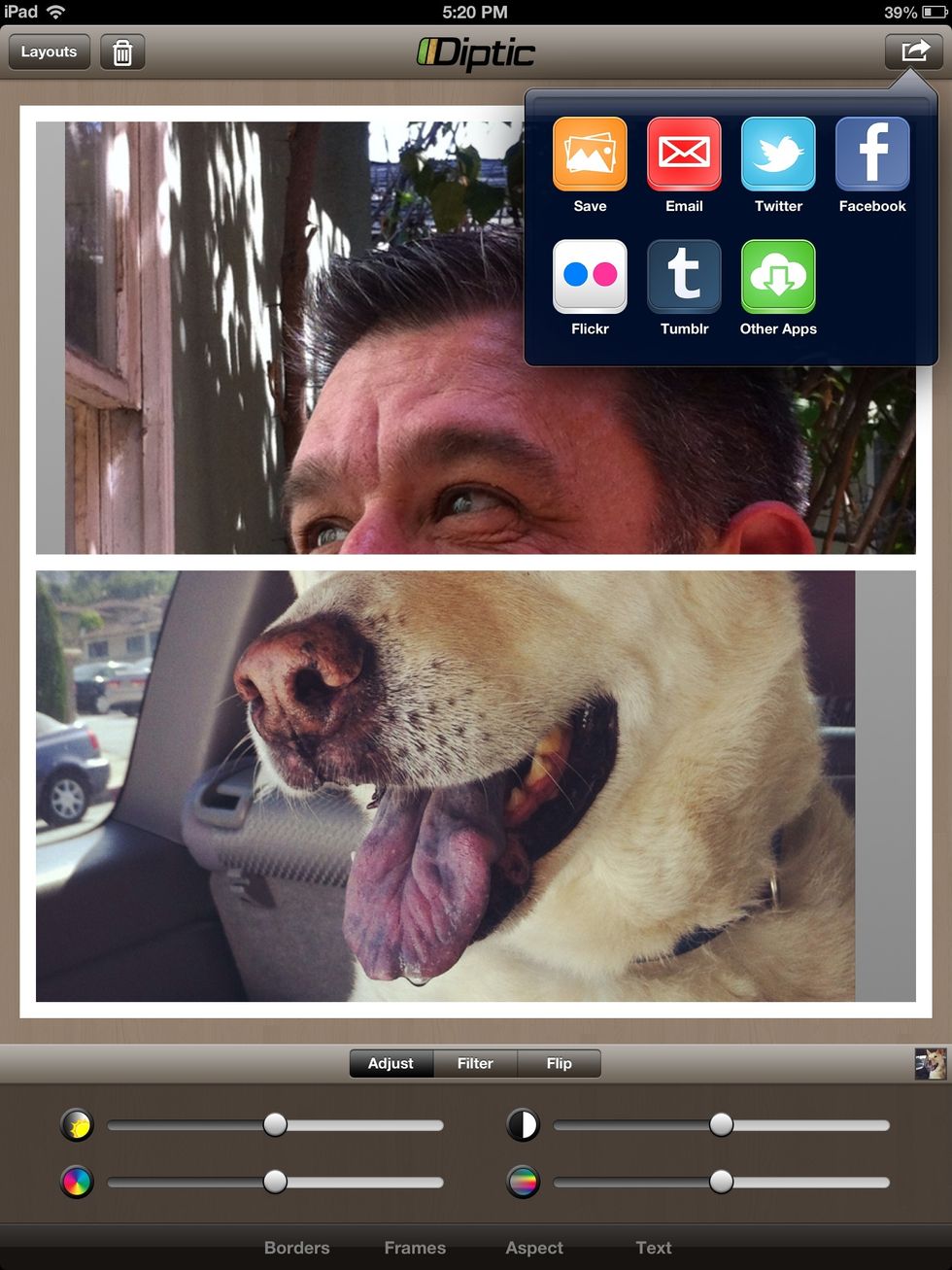Tap the battery indicator in status bar
Image resolution: width=952 pixels, height=1270 pixels.
935,13
